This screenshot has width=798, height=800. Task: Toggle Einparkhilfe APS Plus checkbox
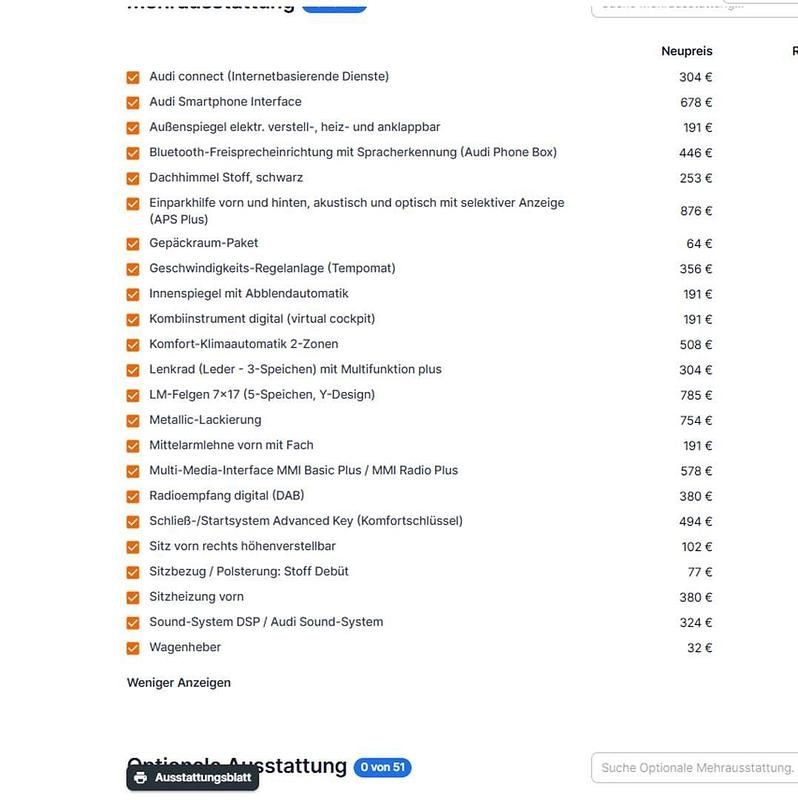(133, 203)
